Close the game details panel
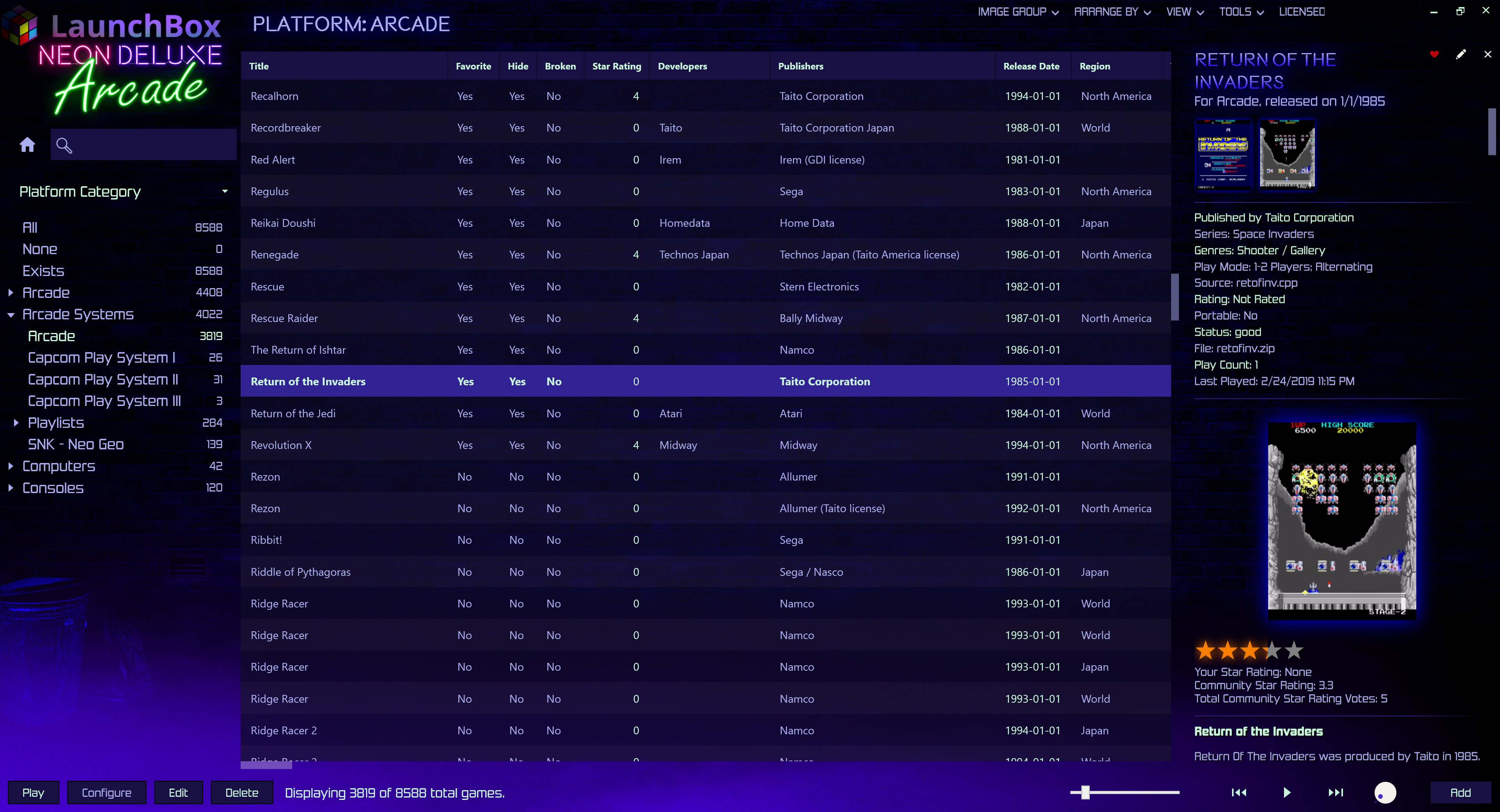 click(1488, 54)
